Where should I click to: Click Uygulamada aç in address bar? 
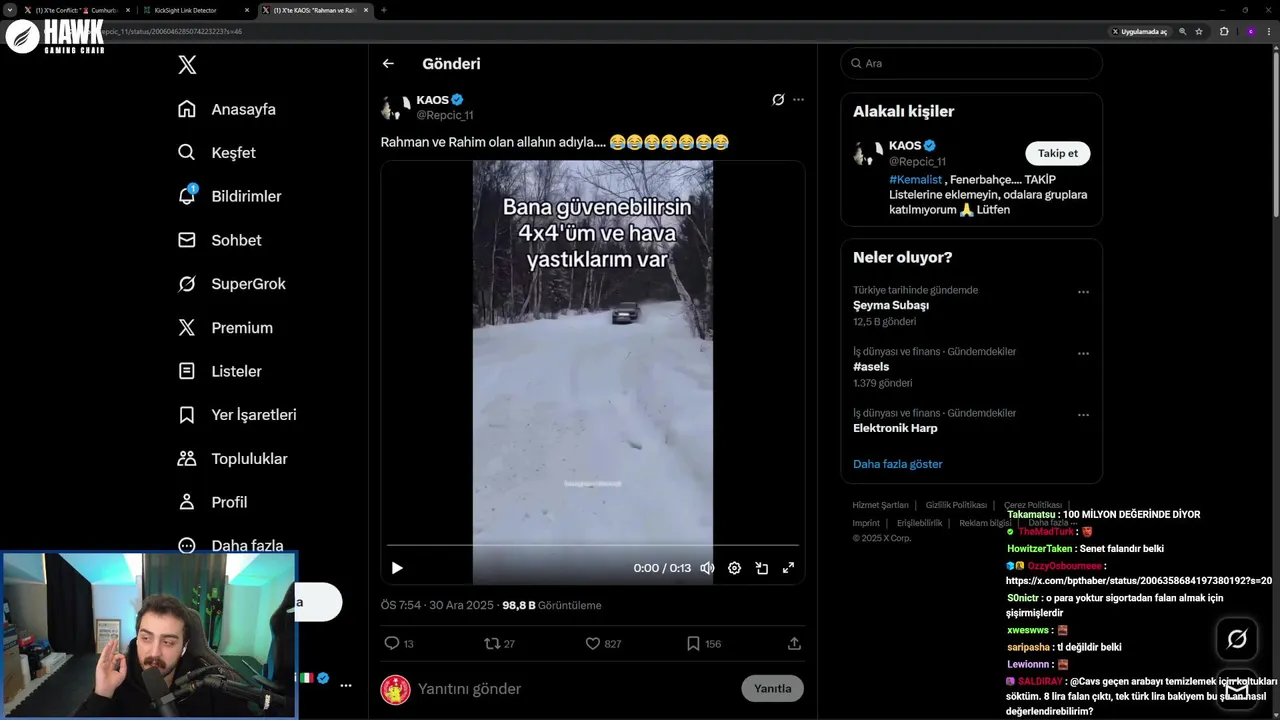(1139, 32)
